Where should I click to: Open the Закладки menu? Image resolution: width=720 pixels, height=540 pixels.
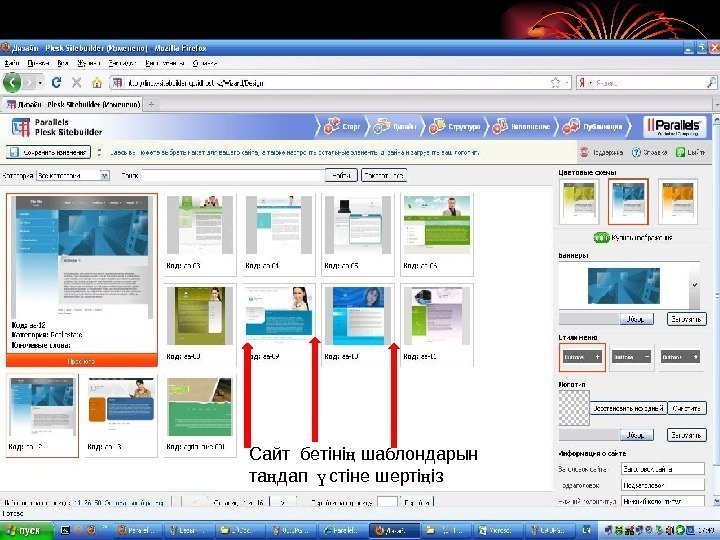click(x=123, y=63)
